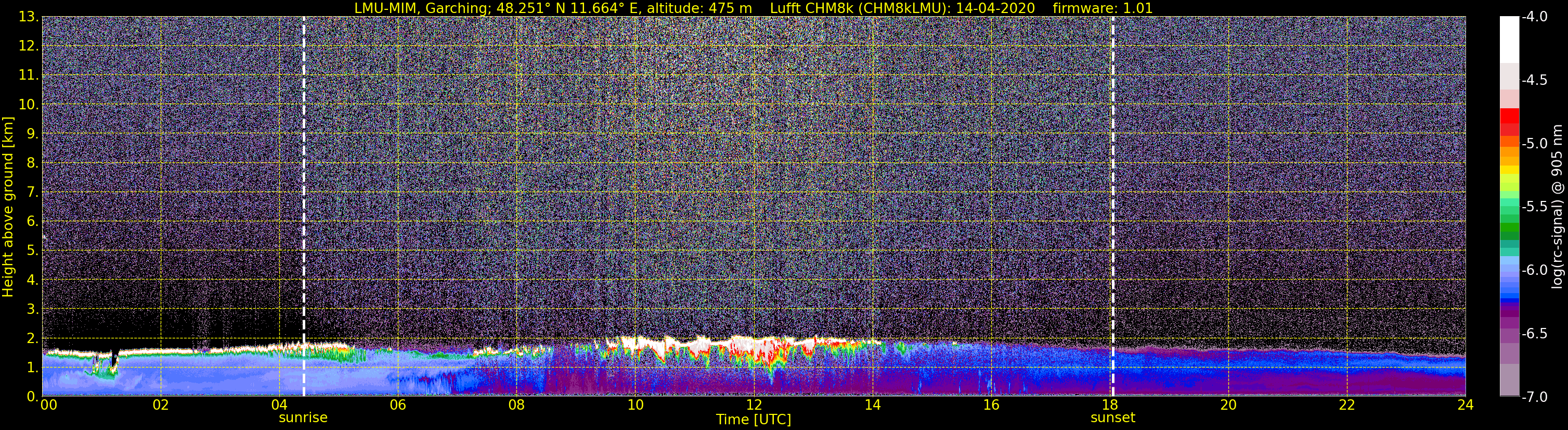Click the time axis tick label '06'
Viewport: 1568px width, 430px height.
pyautogui.click(x=398, y=405)
